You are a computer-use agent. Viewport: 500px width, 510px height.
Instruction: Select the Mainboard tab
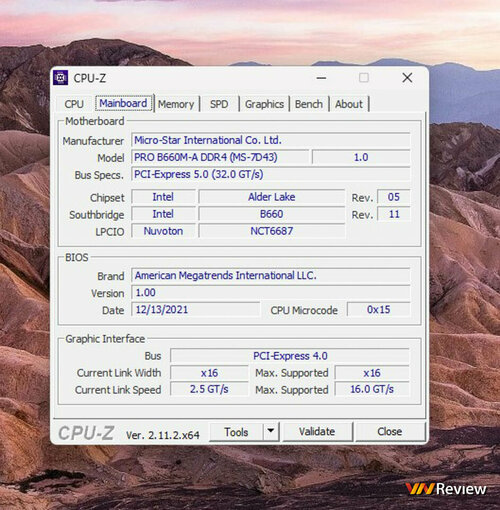[123, 103]
